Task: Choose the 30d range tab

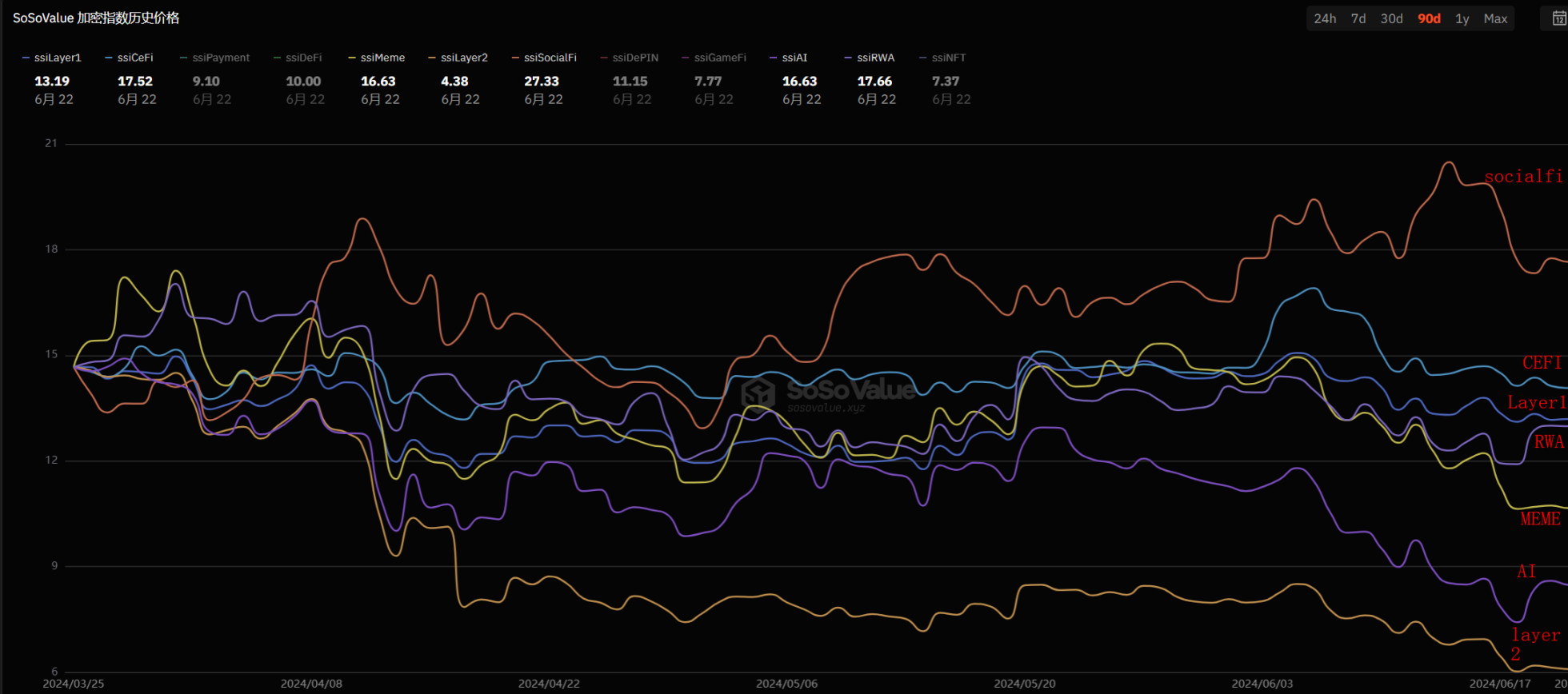Action: point(1391,18)
